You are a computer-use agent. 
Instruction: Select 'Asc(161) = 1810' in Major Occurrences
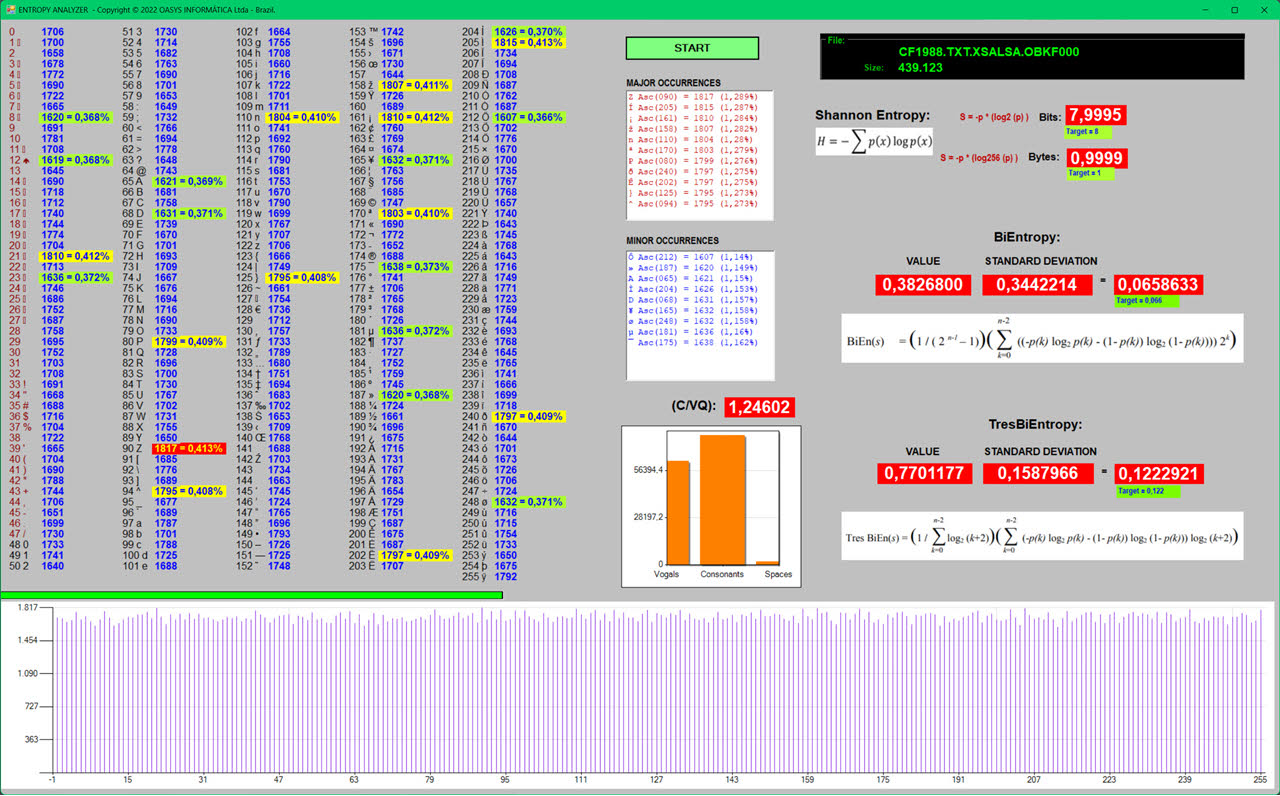690,118
